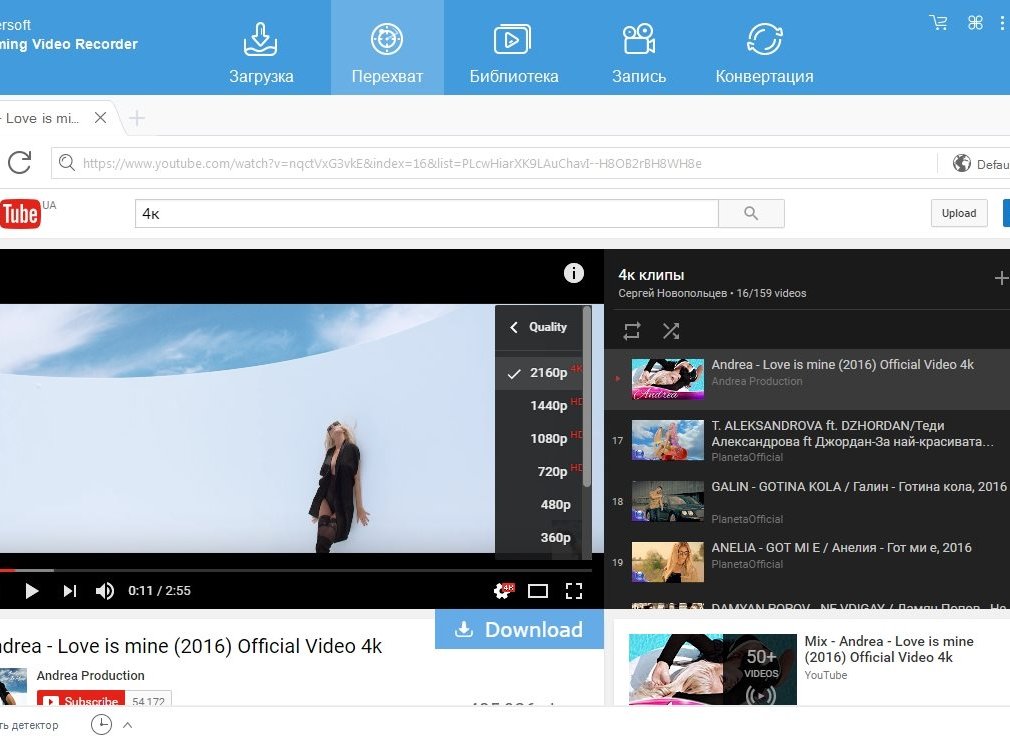Click the thumbnail for playlist item 18

pyautogui.click(x=667, y=501)
